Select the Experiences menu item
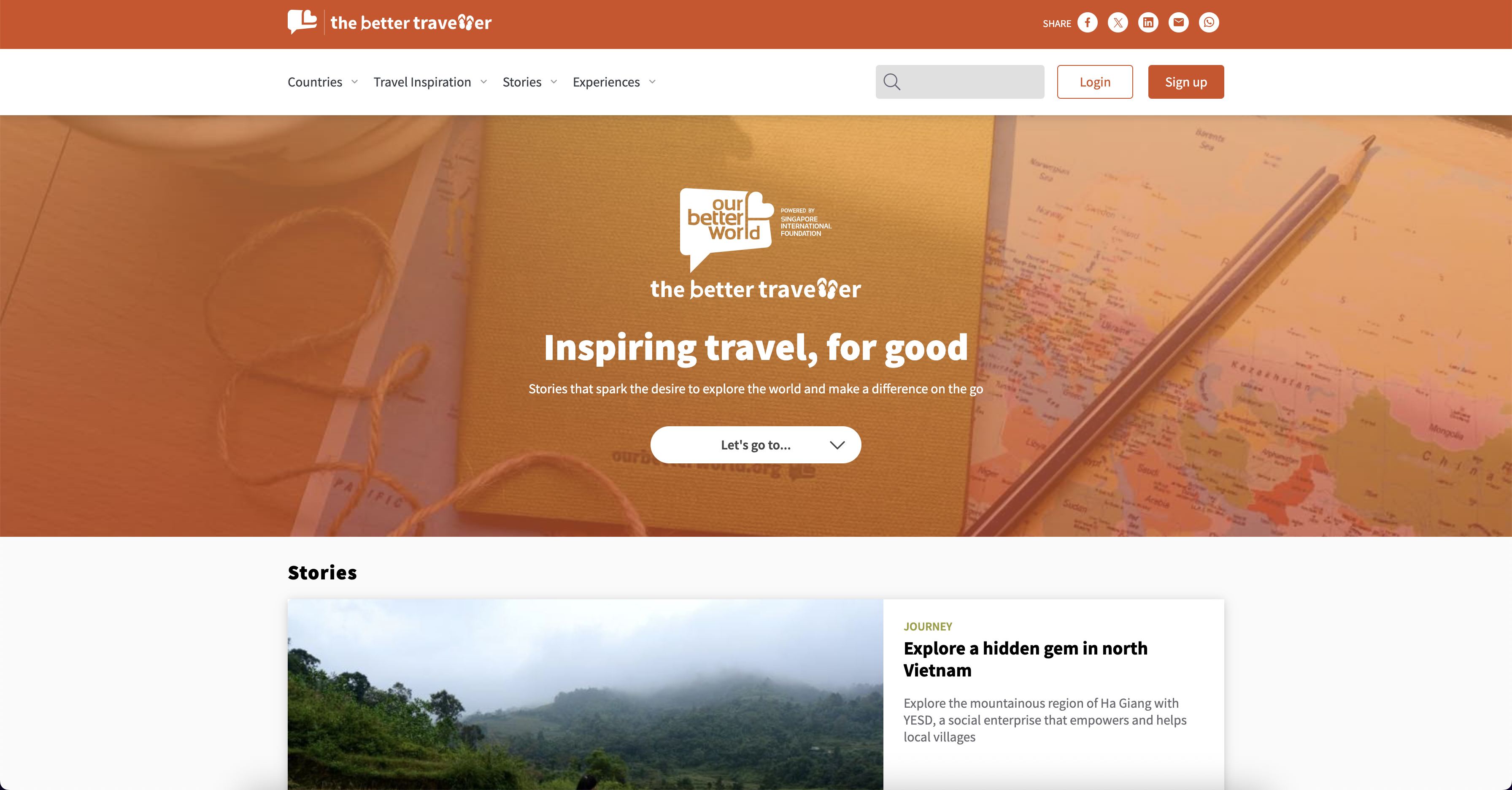The image size is (1512, 790). click(606, 82)
